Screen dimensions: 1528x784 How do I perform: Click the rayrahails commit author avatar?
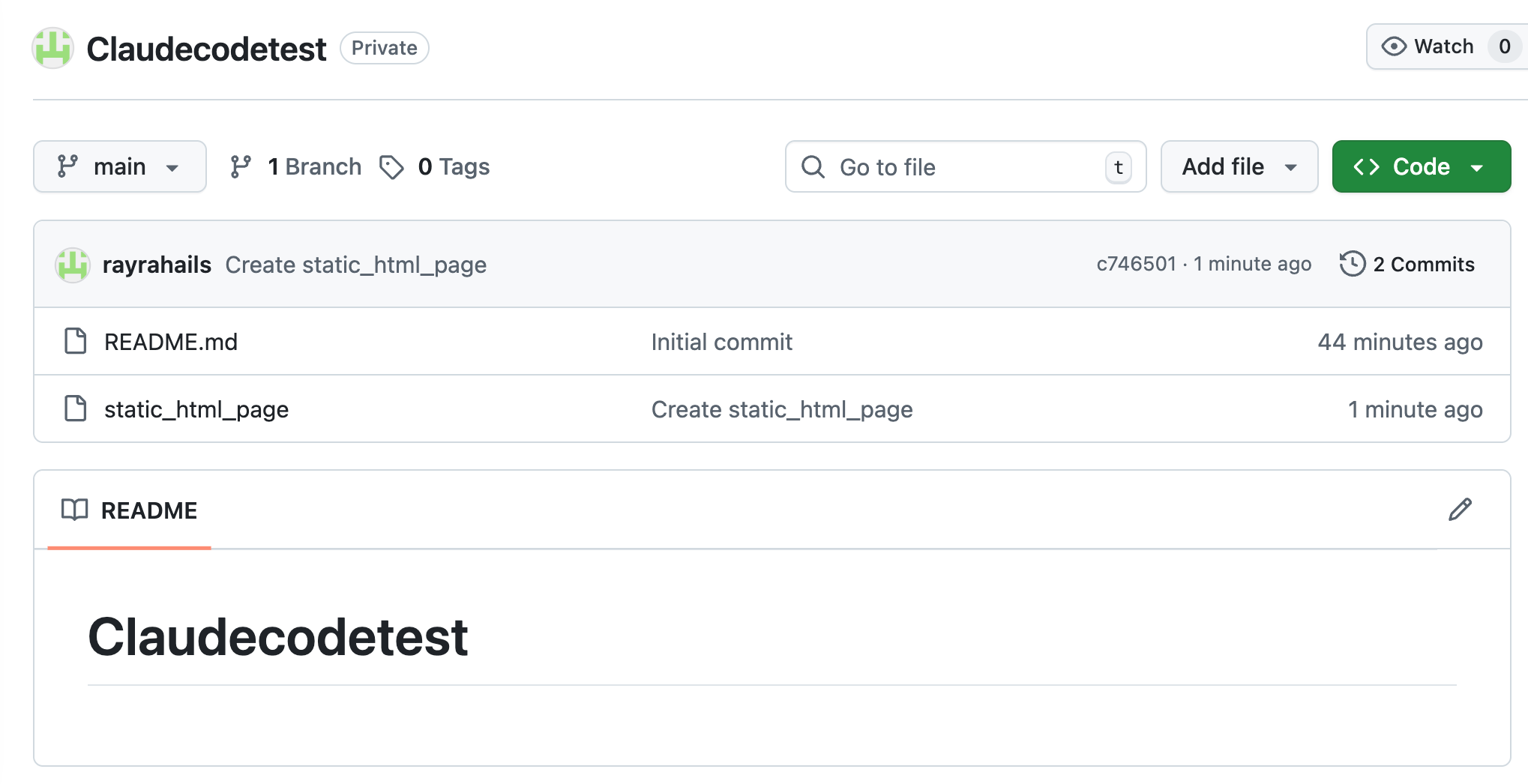[x=73, y=265]
